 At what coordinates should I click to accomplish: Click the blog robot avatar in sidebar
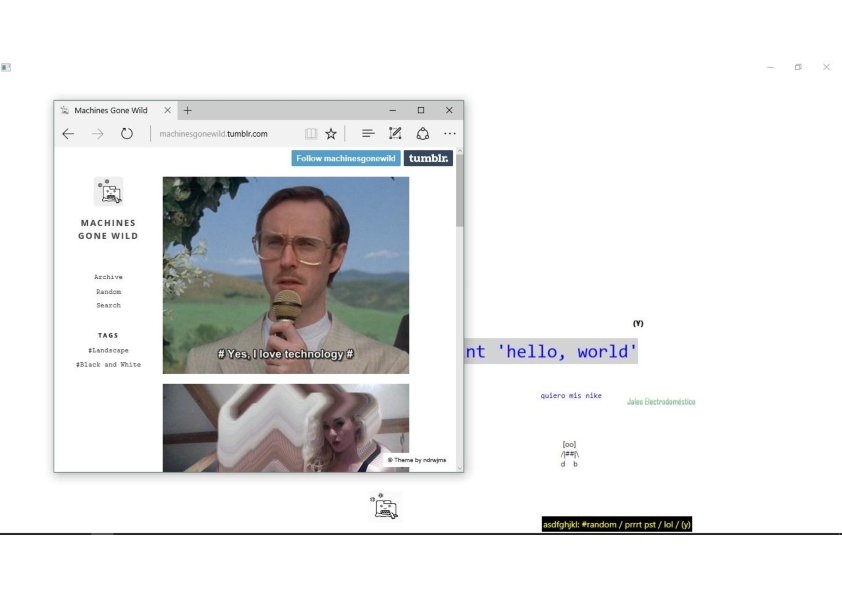point(108,191)
